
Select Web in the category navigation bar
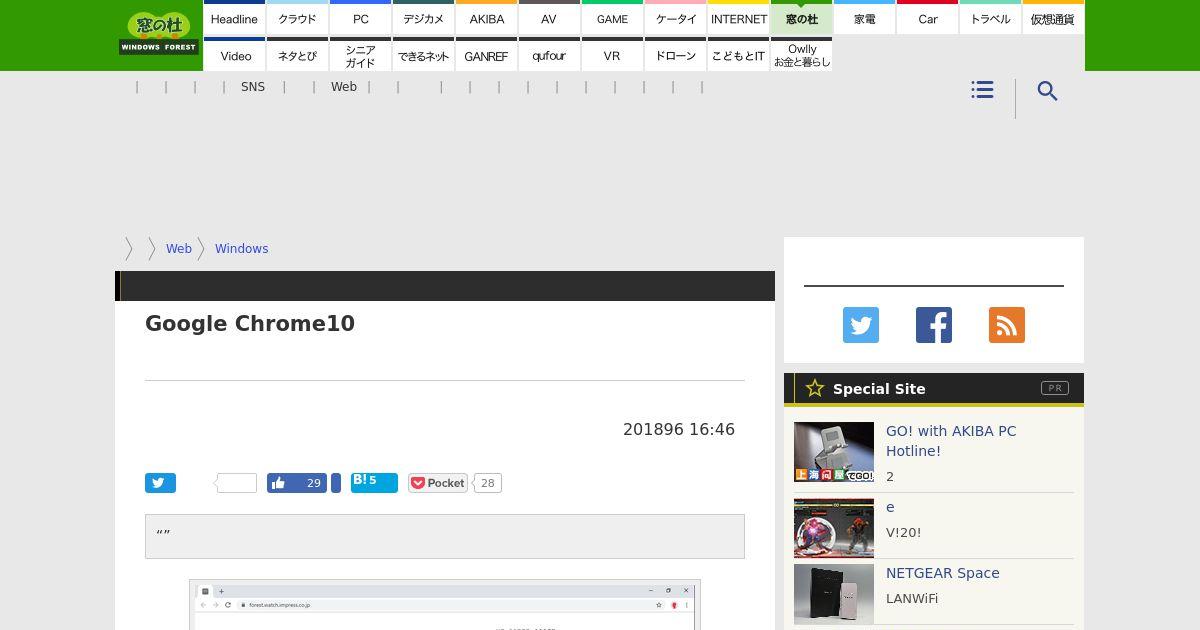[x=344, y=87]
